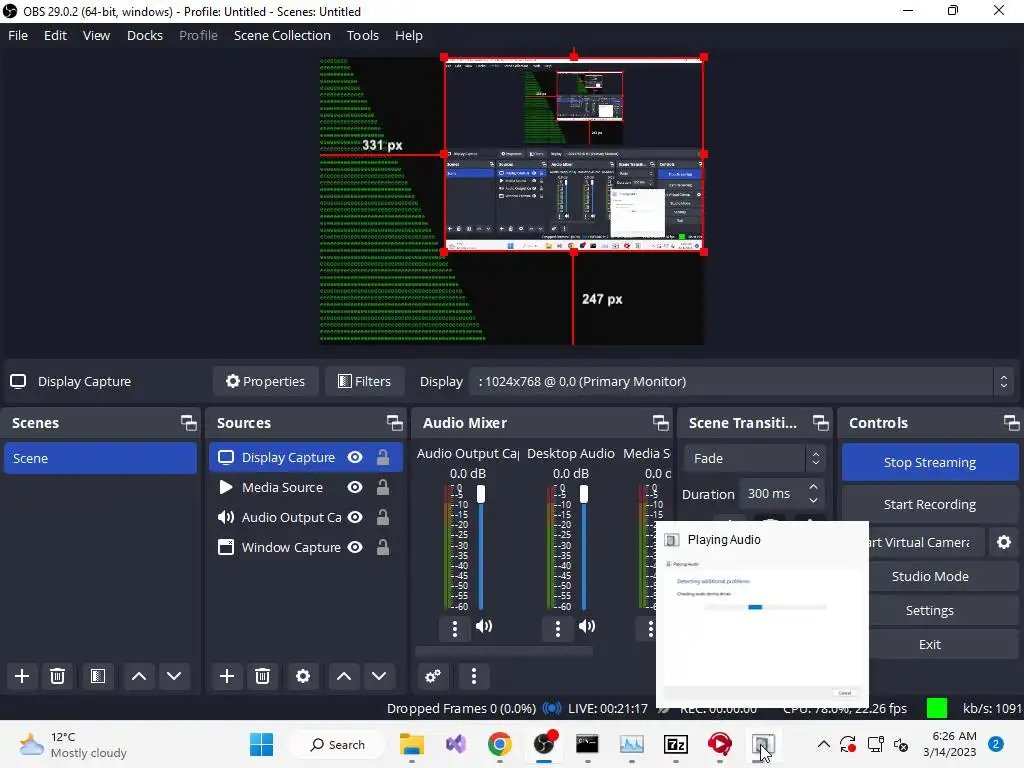
Task: Open Desktop Audio channel options dots
Action: (x=557, y=628)
